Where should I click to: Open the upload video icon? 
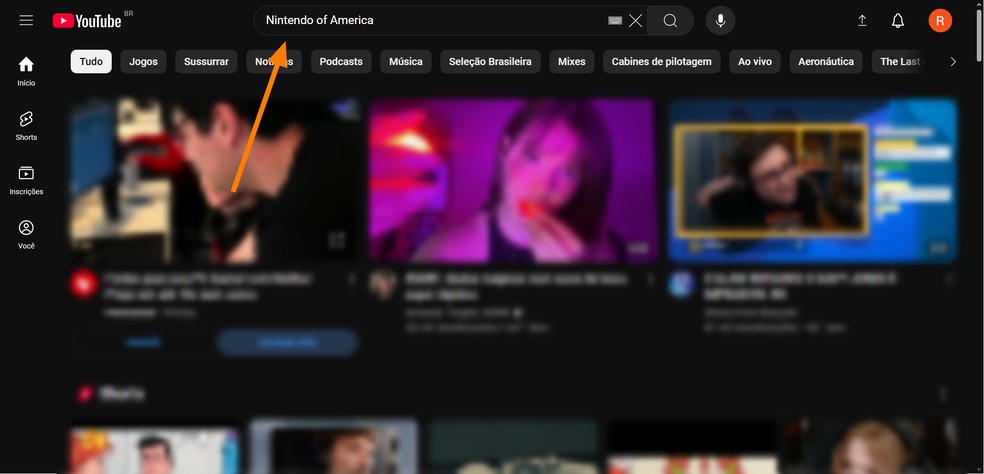[862, 21]
